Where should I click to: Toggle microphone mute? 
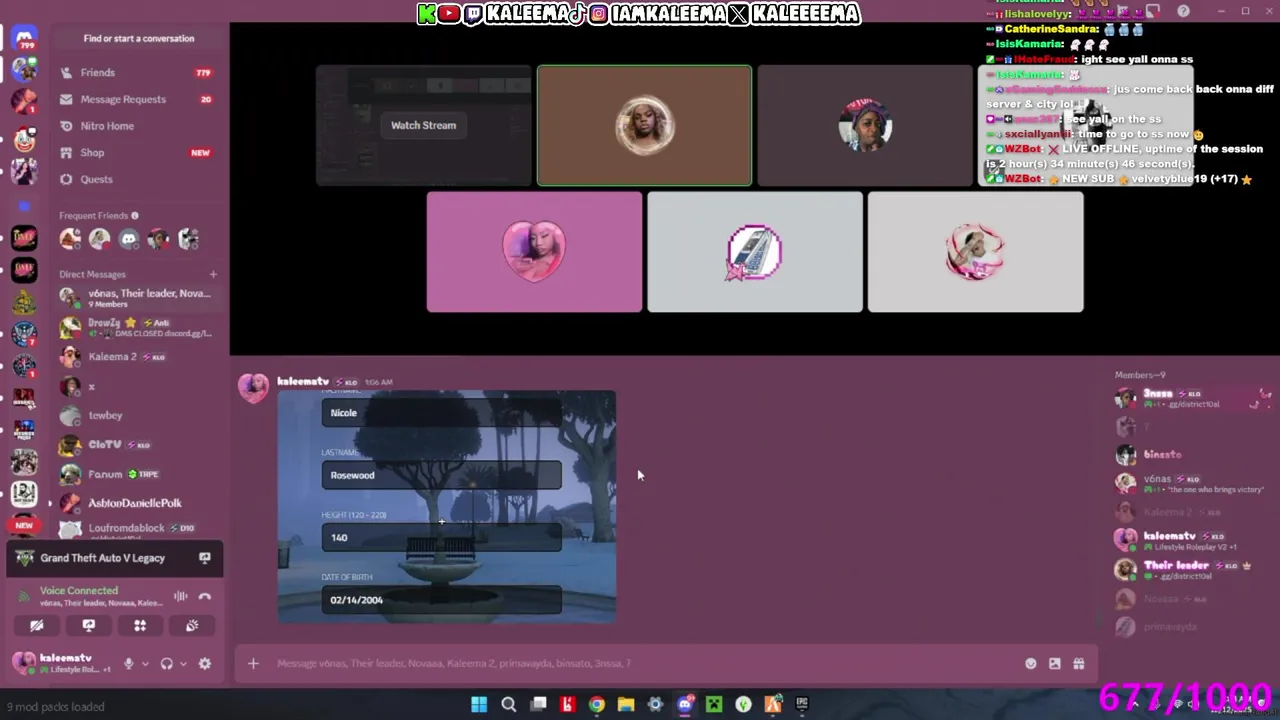click(x=128, y=663)
